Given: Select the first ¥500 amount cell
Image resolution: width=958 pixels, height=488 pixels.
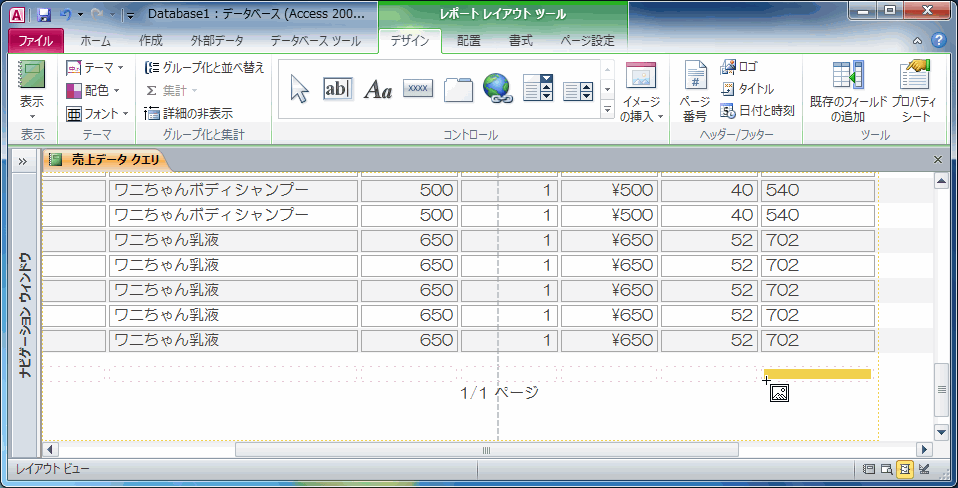Looking at the screenshot, I should coord(609,191).
